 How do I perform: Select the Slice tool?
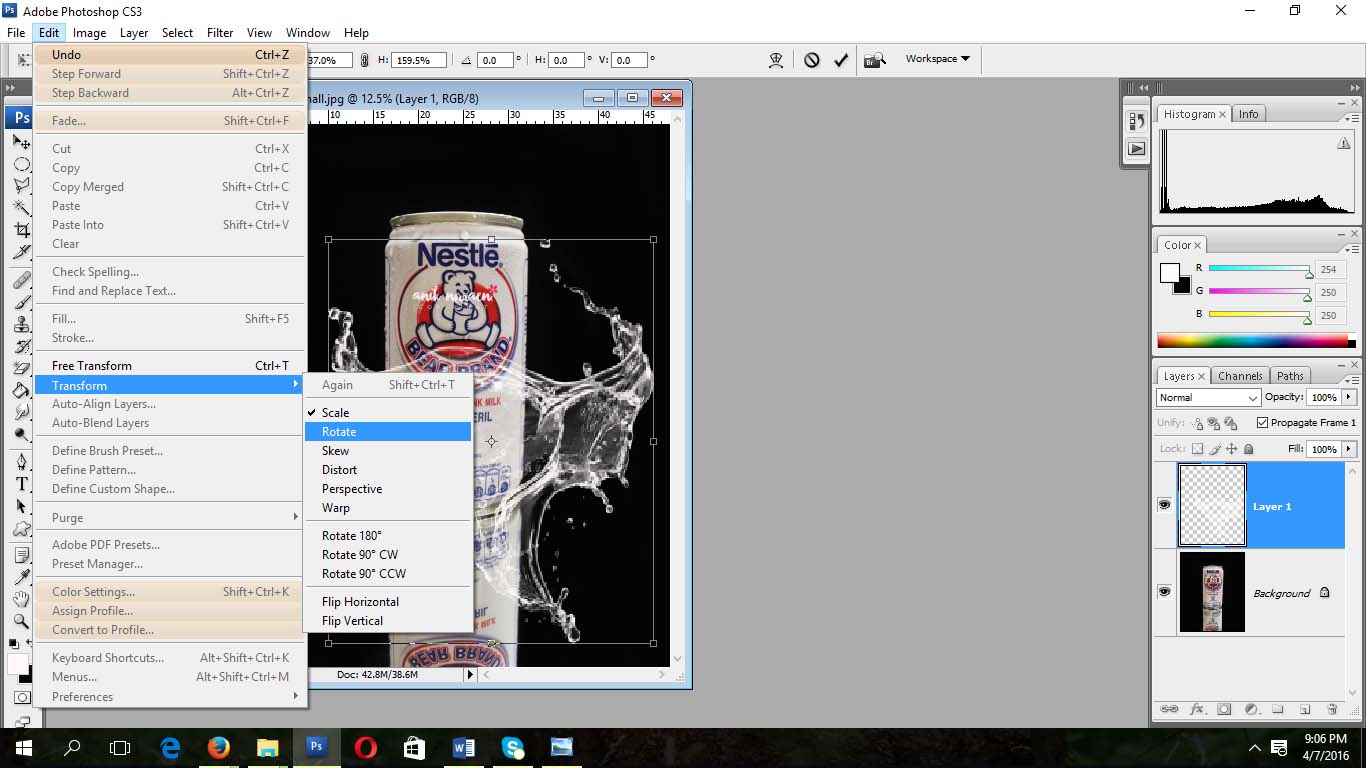click(x=21, y=252)
